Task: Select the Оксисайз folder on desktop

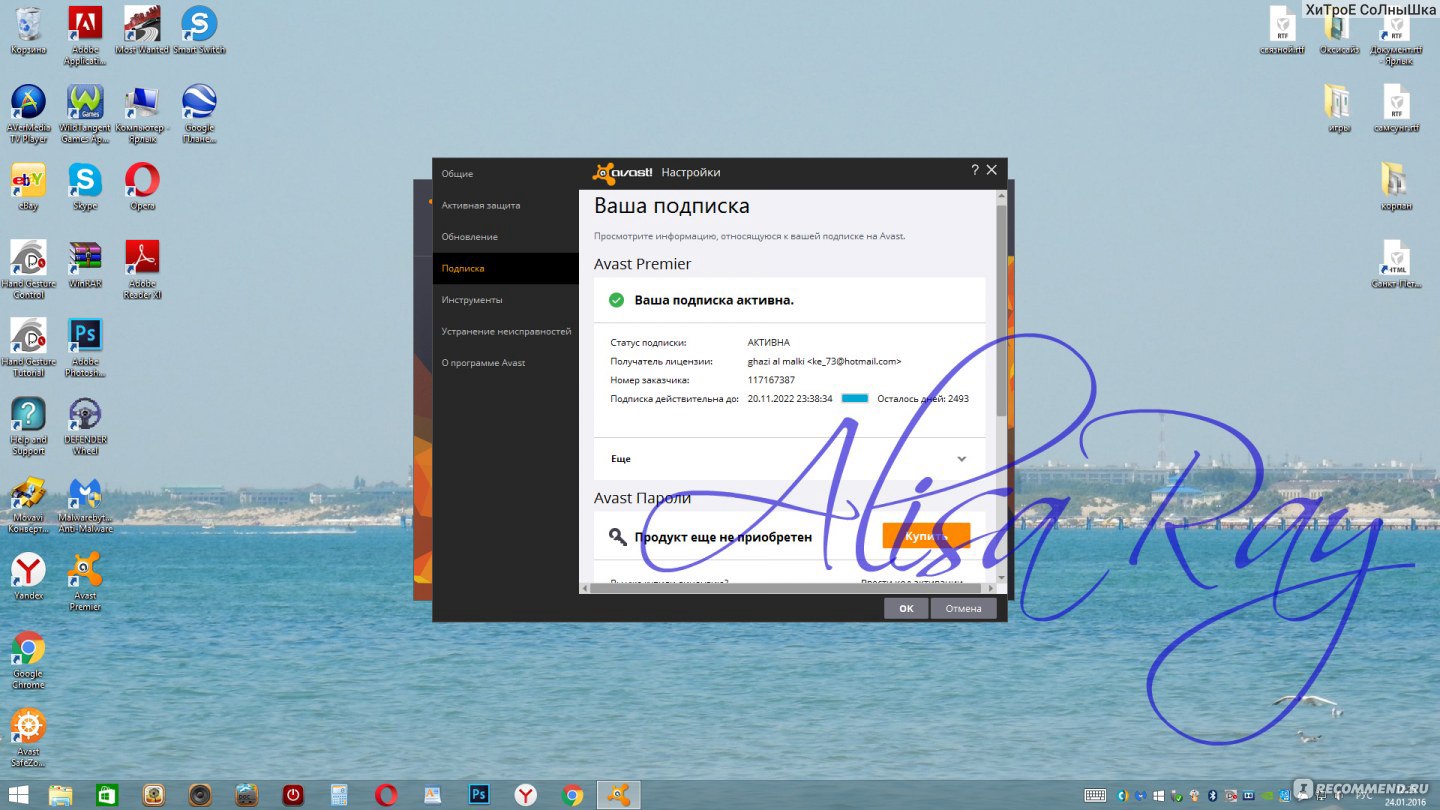Action: click(1339, 30)
